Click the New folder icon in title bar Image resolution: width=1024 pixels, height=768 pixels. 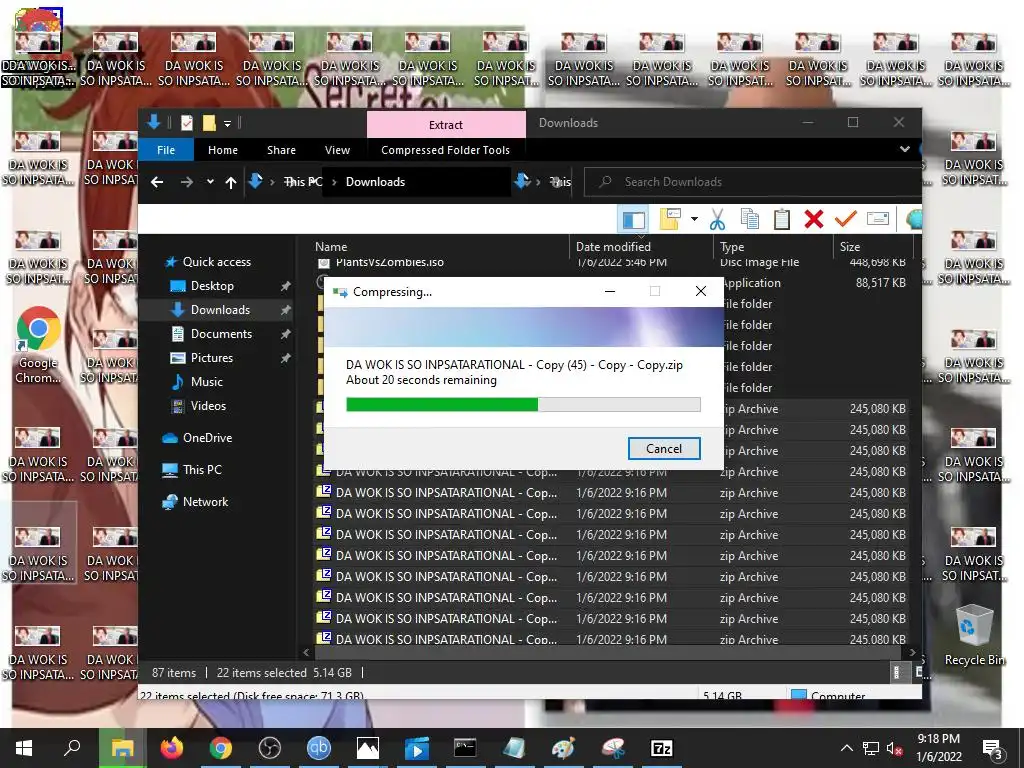coord(209,123)
